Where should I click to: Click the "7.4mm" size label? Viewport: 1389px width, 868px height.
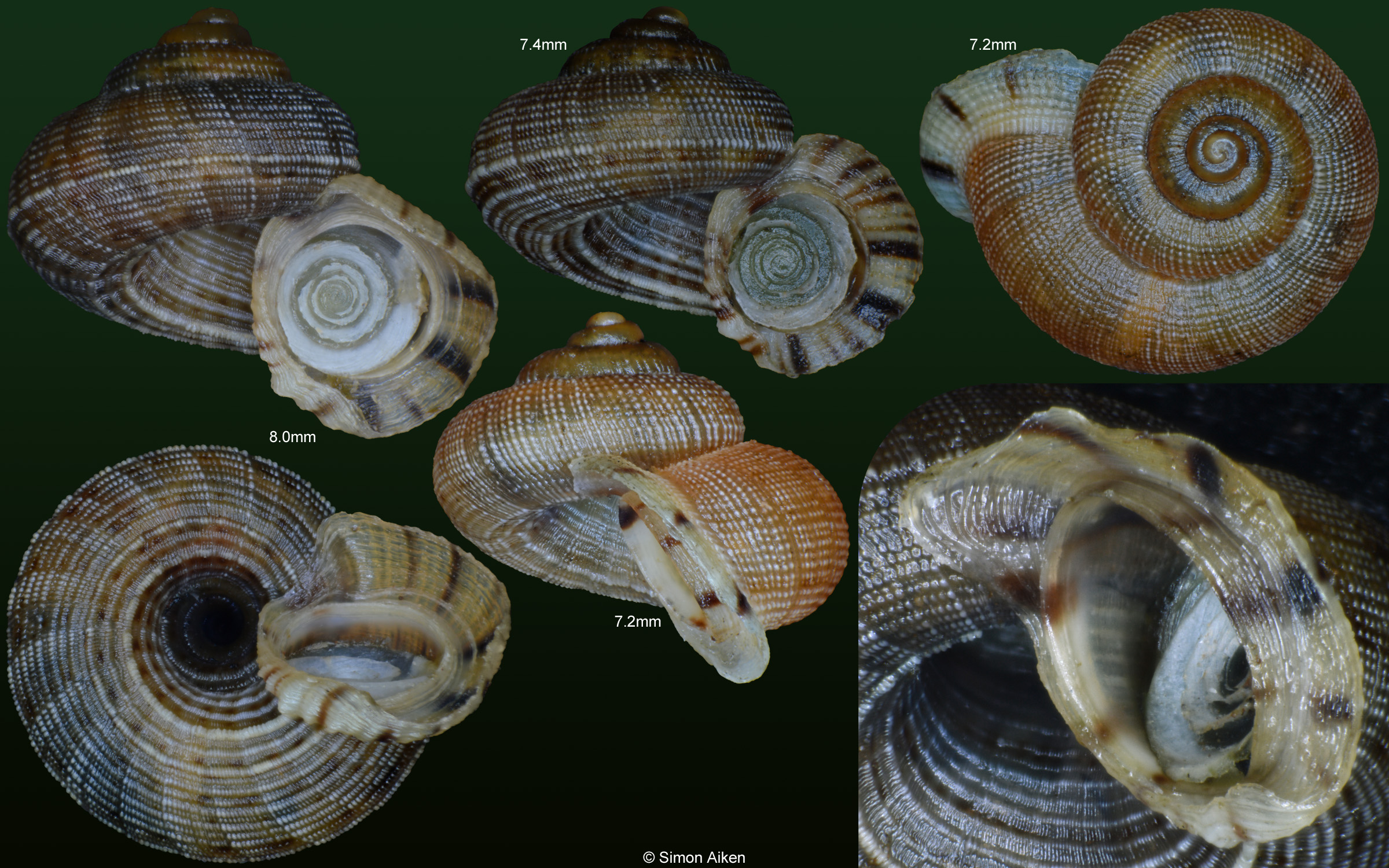[x=543, y=45]
